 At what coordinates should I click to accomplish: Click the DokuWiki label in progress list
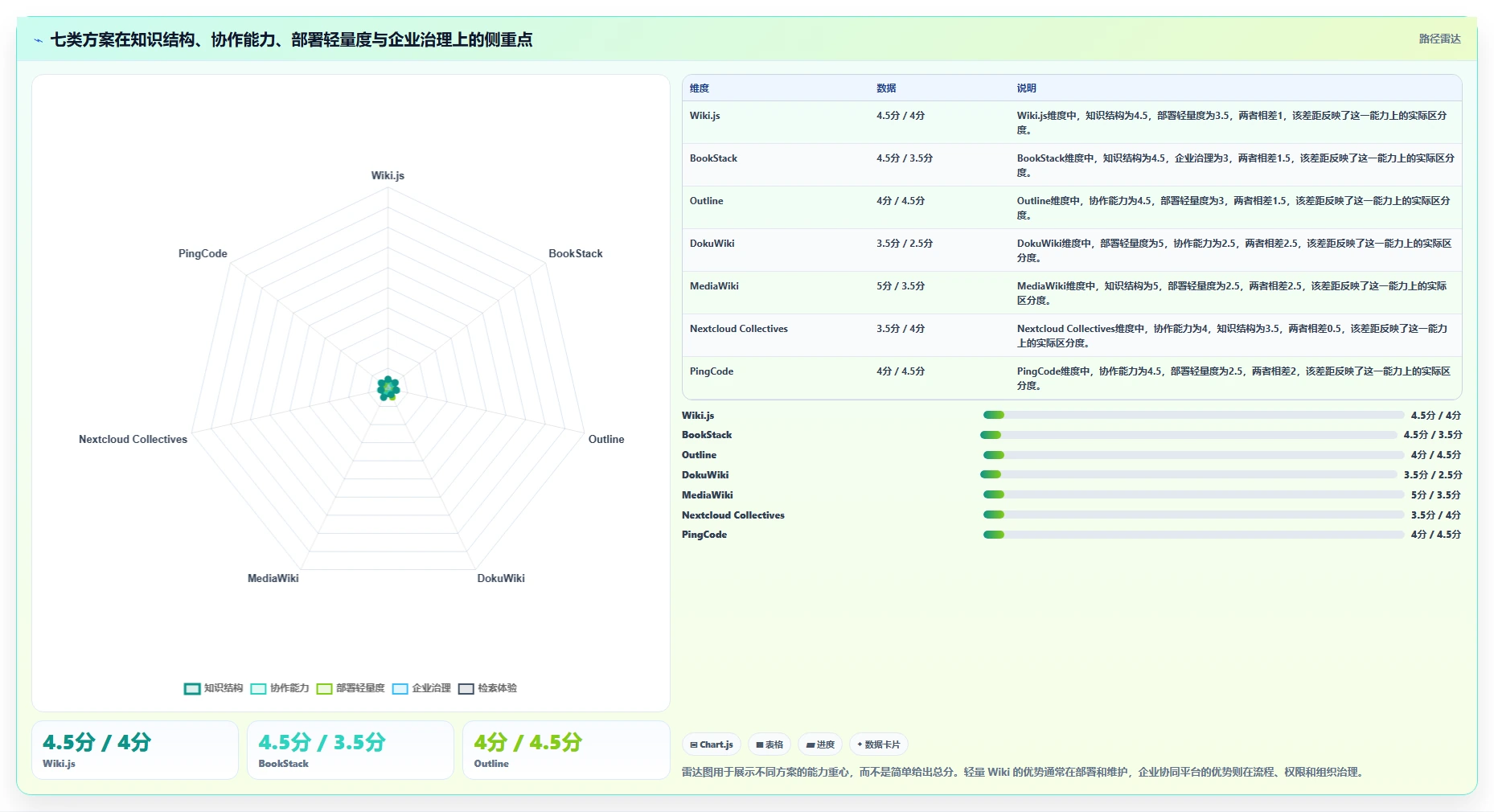click(705, 475)
